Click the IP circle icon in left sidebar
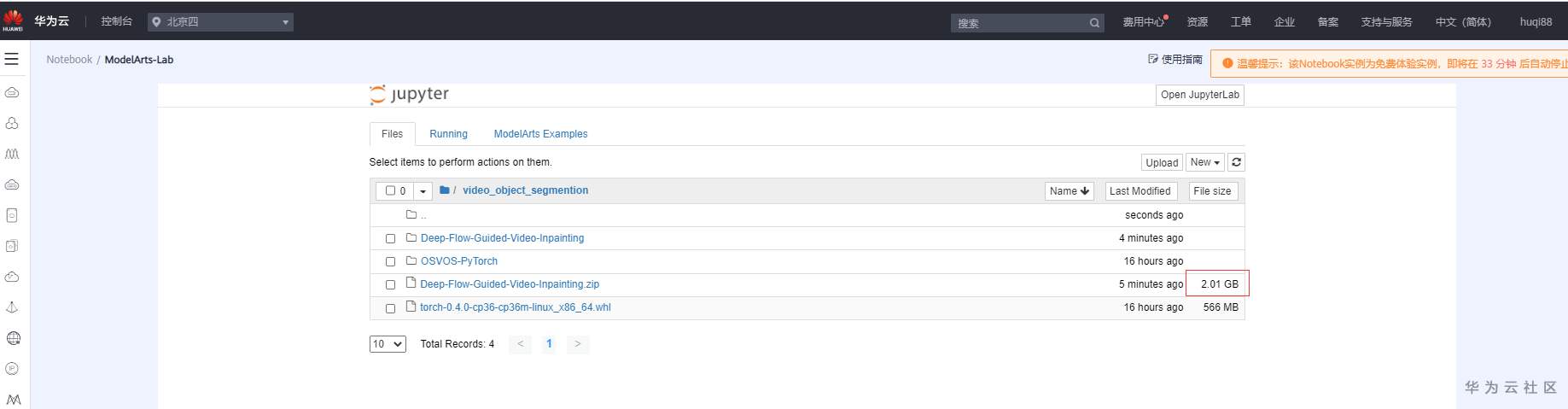Viewport: 1568px width, 409px height. click(x=12, y=369)
